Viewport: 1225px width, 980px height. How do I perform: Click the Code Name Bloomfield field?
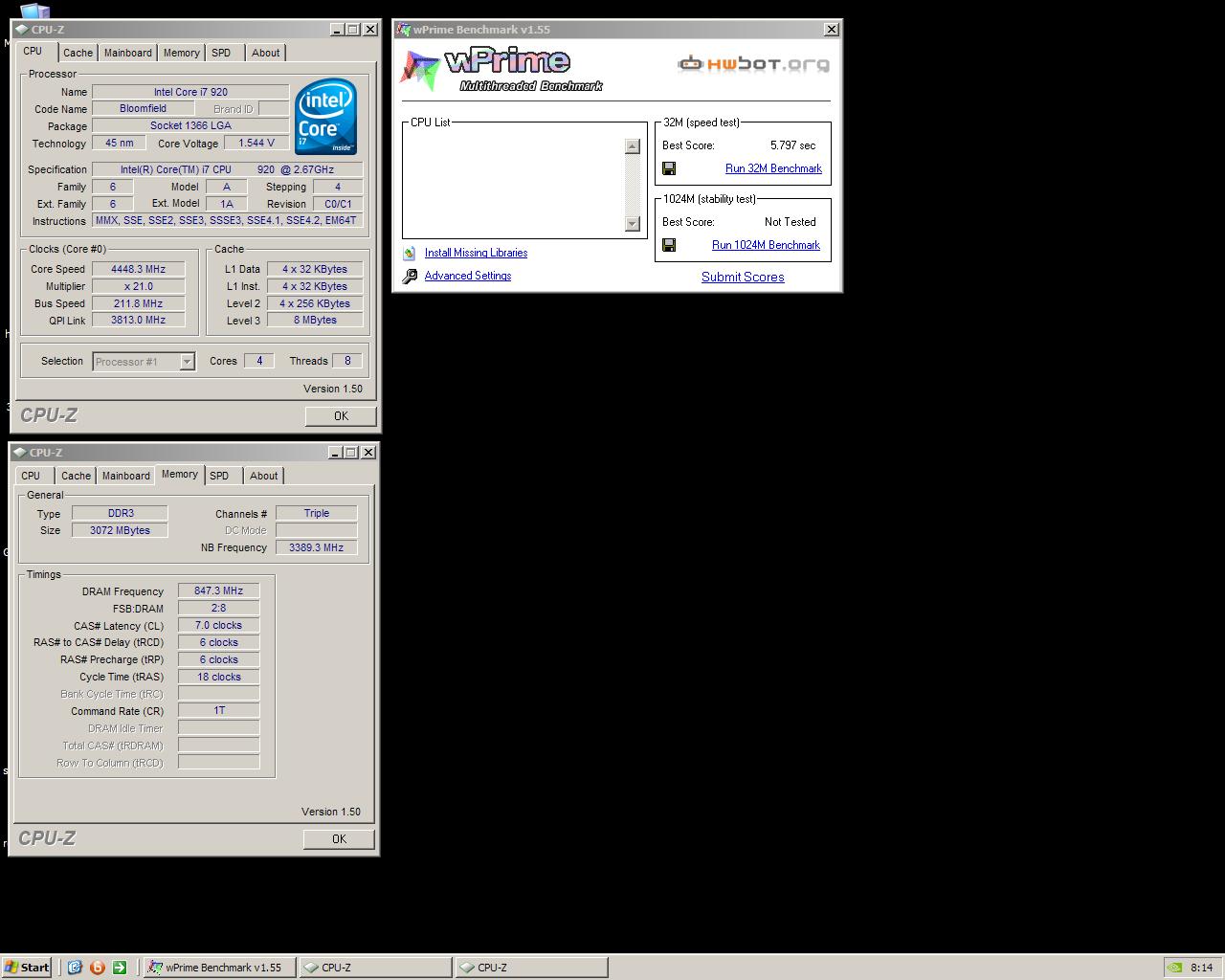(x=143, y=109)
